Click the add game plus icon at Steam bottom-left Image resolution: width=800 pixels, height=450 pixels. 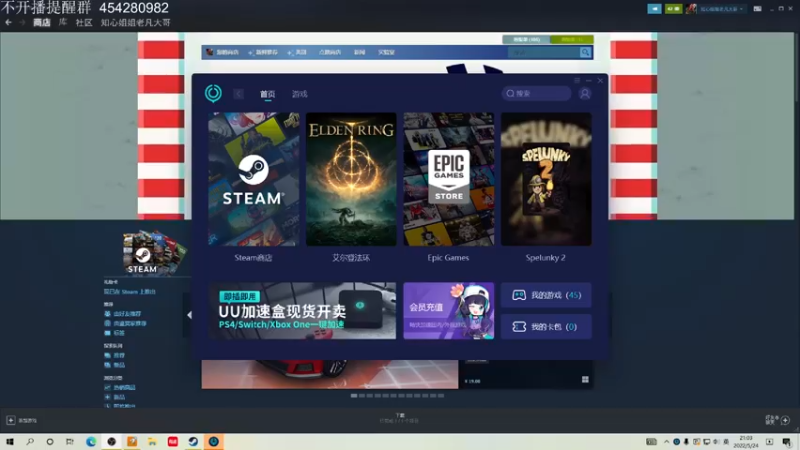coord(10,420)
